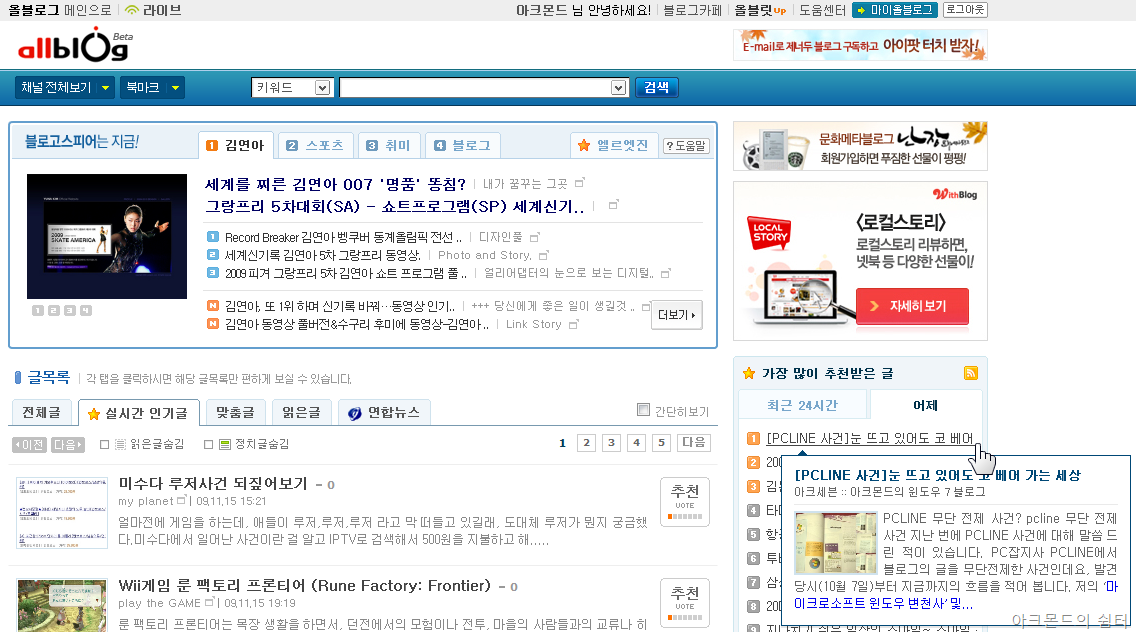The image size is (1136, 632).
Task: Show slide 1 of the featured image pager
Action: tap(38, 310)
